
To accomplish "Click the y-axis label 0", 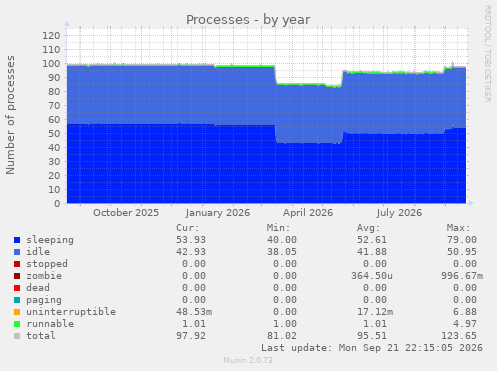I will click(57, 204).
